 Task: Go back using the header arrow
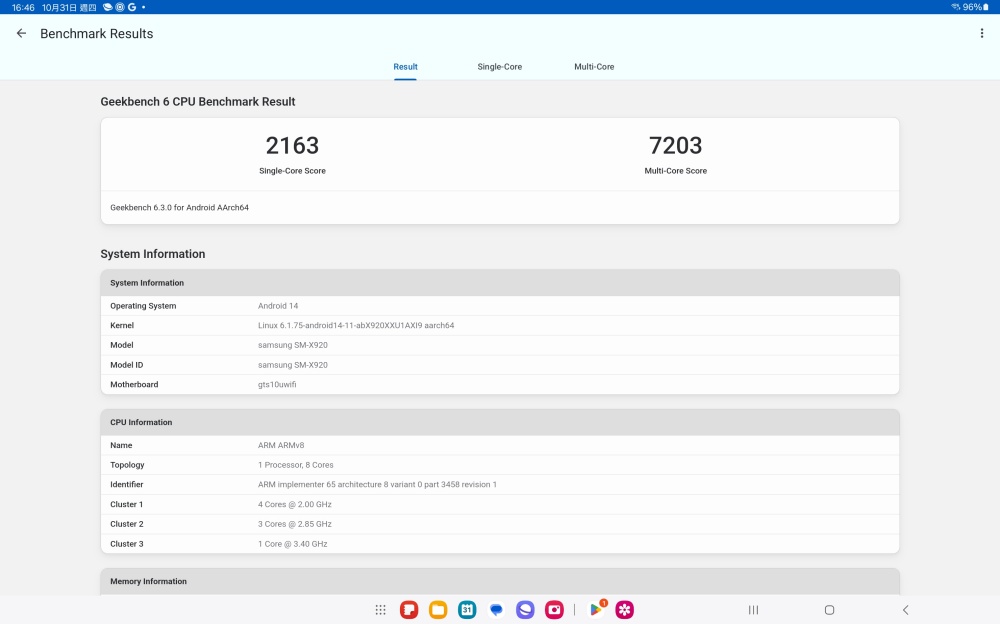(21, 33)
